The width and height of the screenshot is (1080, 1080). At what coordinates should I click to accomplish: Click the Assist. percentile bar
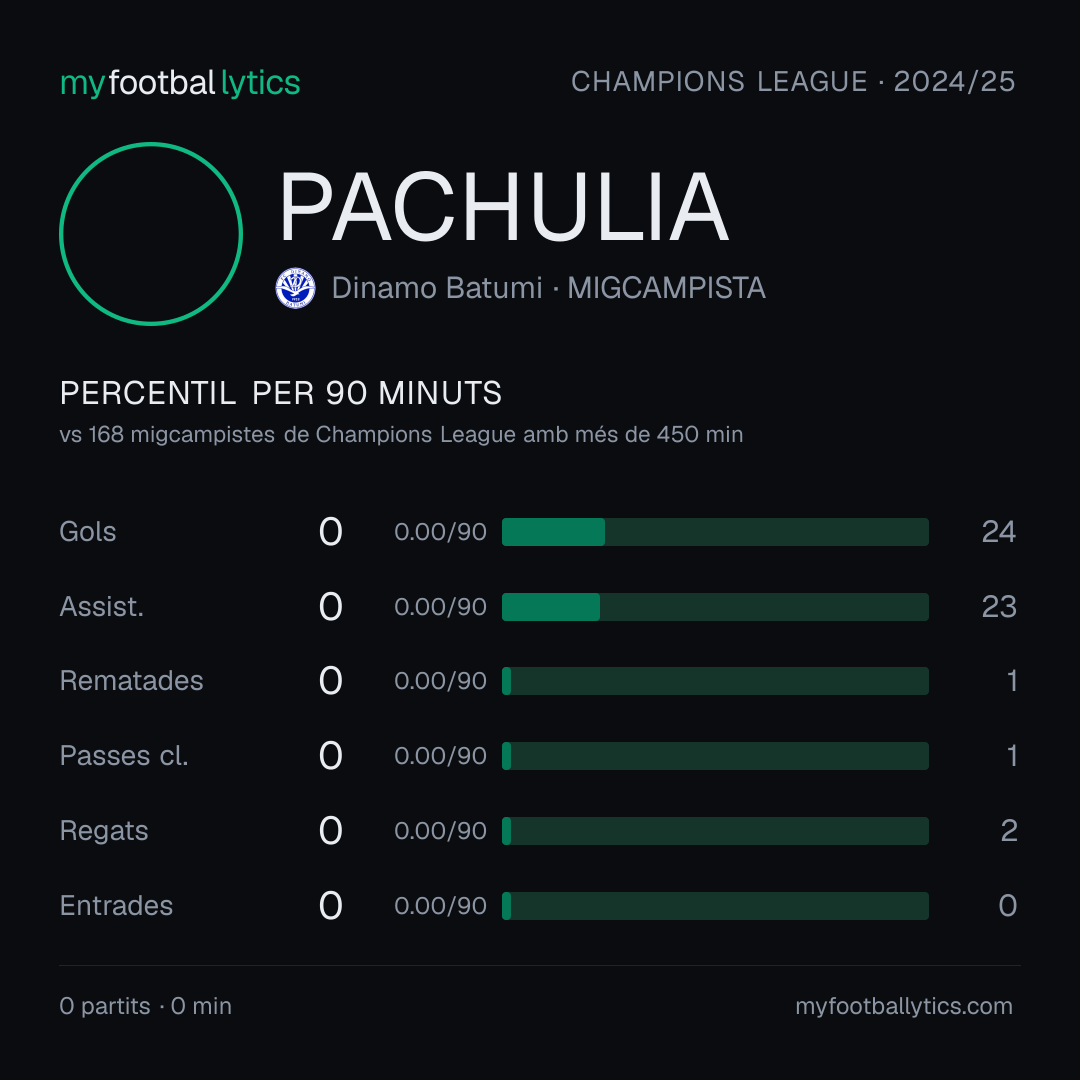pyautogui.click(x=715, y=607)
